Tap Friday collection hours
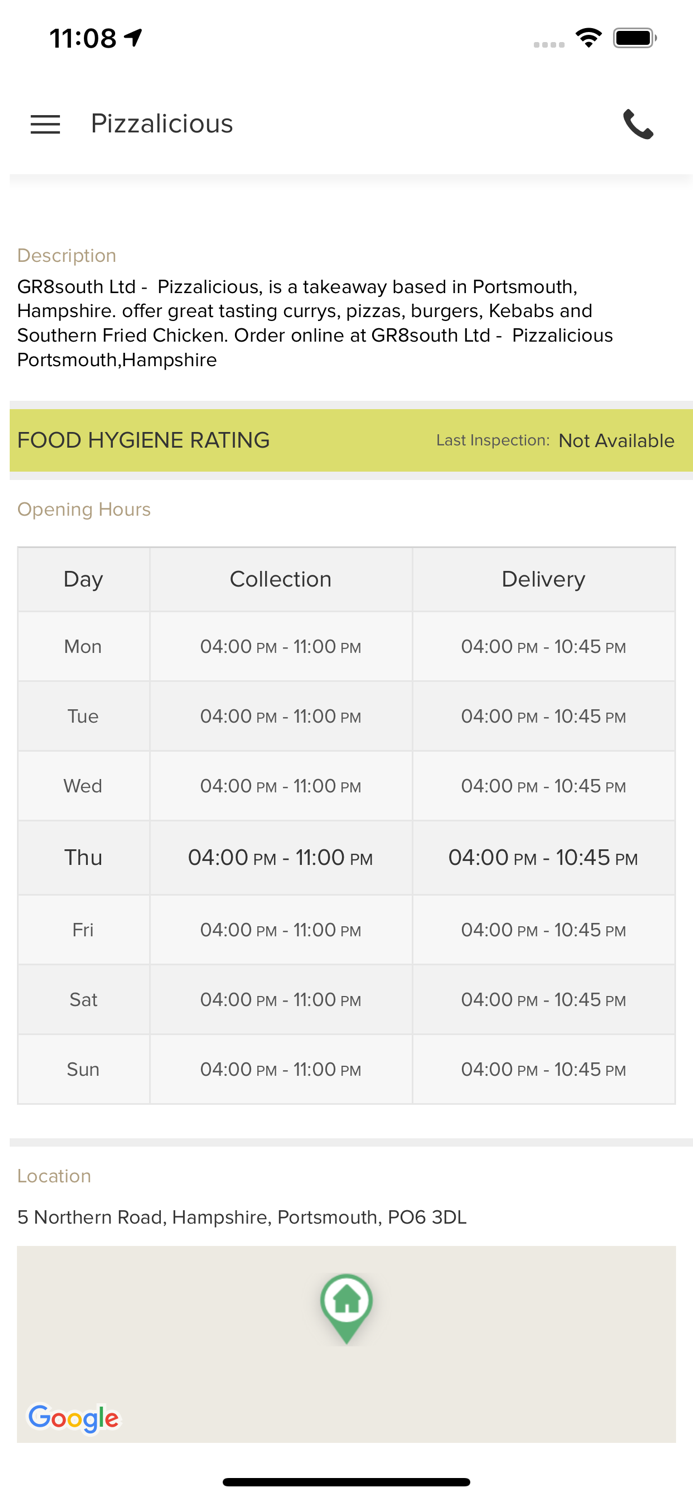 click(281, 930)
